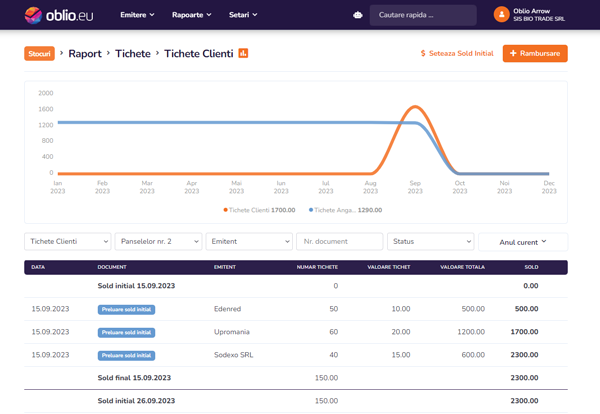
Task: Click the Sold initial 26.09.2023 row label
Action: 136,401
